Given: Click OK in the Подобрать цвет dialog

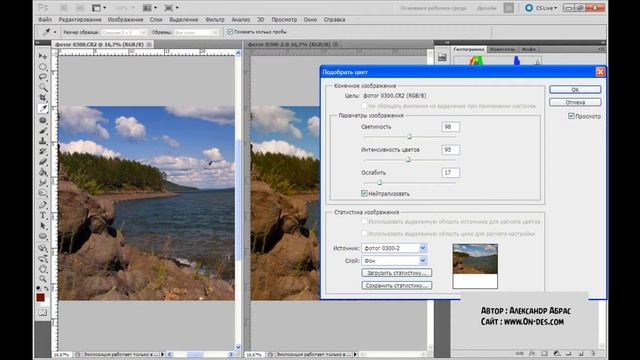Looking at the screenshot, I should [575, 89].
